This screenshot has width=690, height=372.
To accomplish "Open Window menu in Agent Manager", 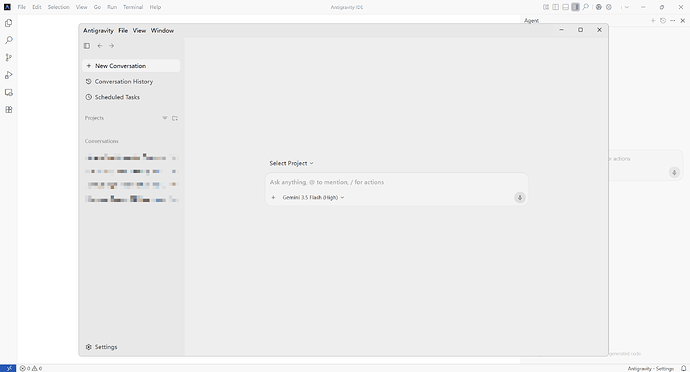I will (162, 30).
